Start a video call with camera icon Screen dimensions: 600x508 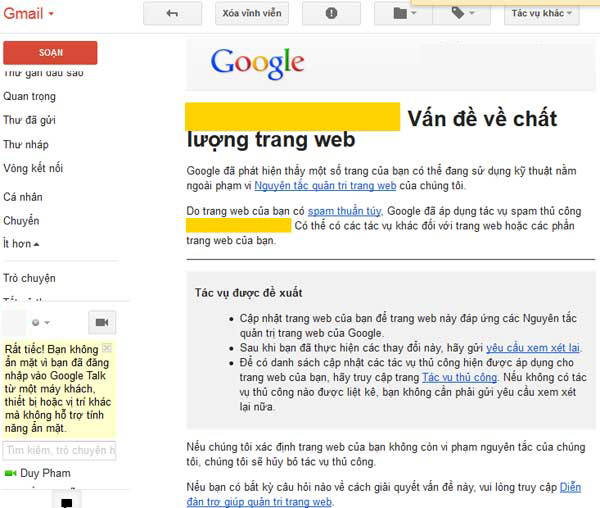pos(102,322)
